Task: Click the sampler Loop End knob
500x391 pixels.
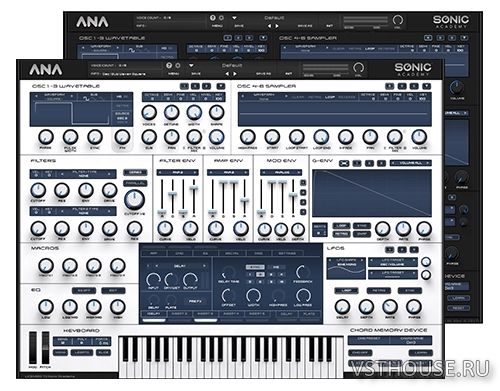Action: tap(321, 137)
